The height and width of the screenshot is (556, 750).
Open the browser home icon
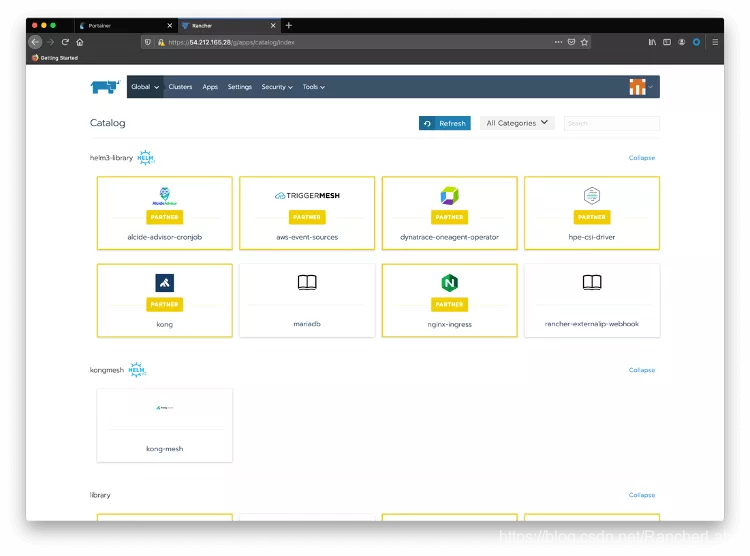coord(80,42)
